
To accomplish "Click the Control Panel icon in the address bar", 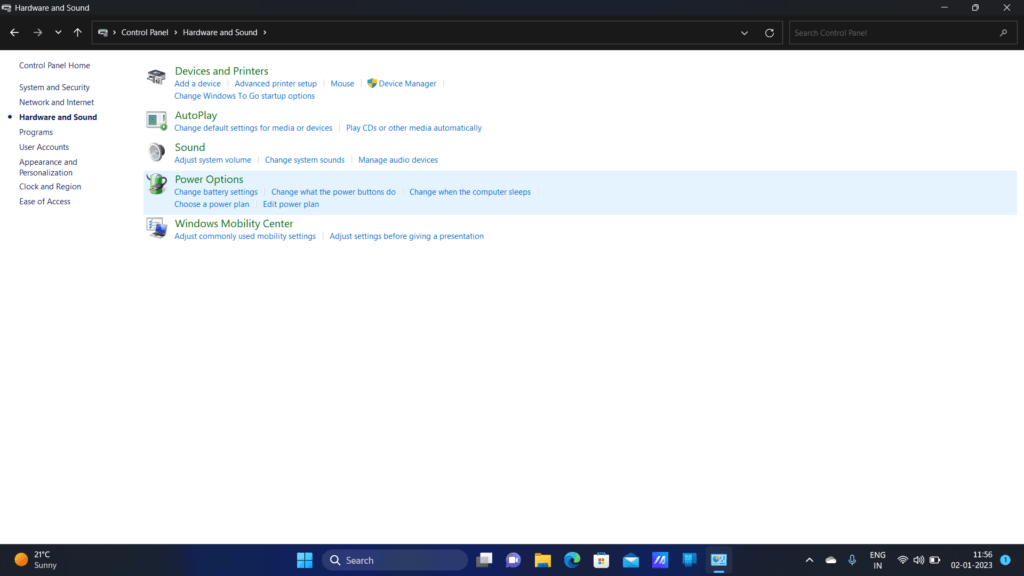I will pos(103,33).
